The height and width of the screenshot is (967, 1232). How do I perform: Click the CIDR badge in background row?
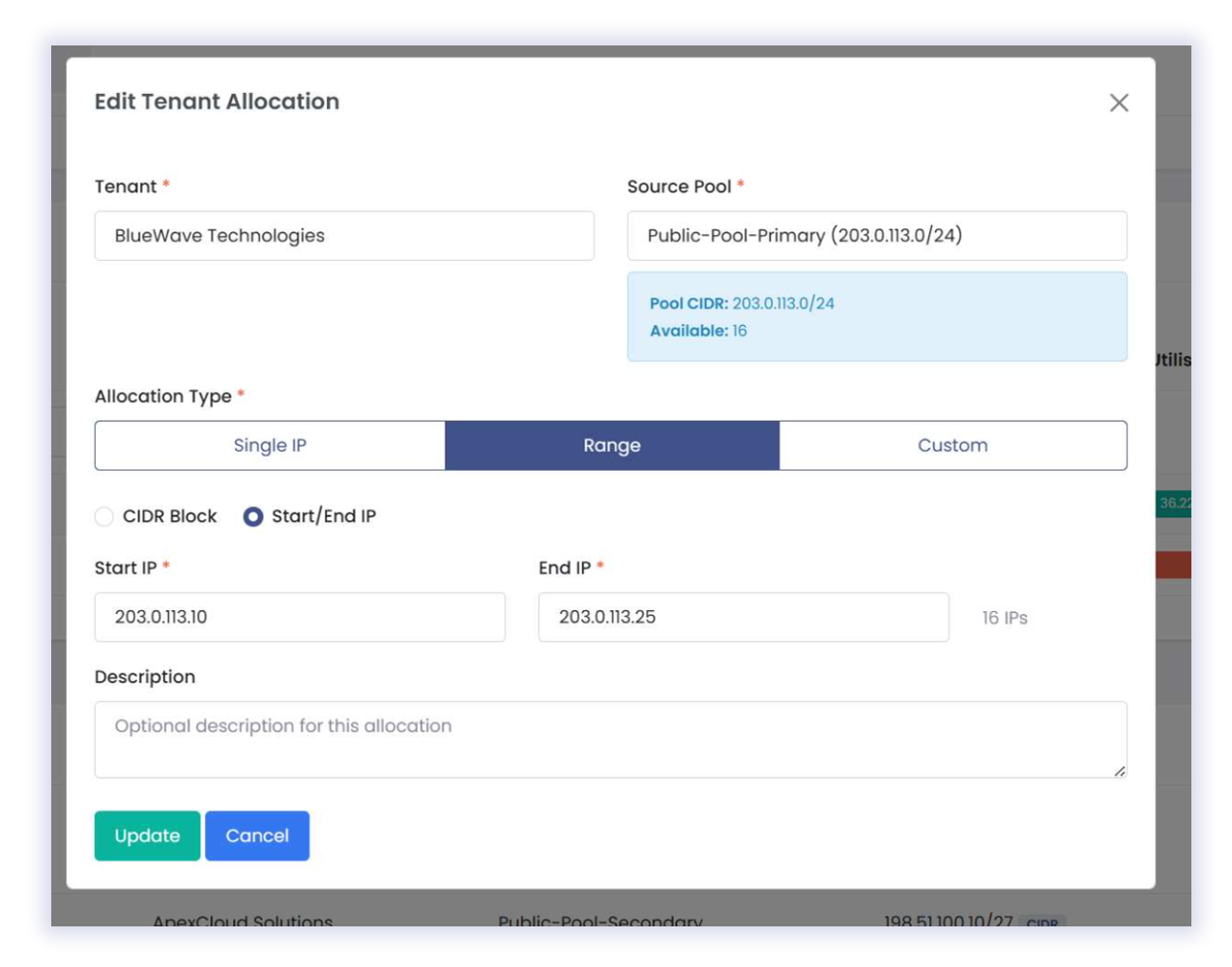(1041, 922)
